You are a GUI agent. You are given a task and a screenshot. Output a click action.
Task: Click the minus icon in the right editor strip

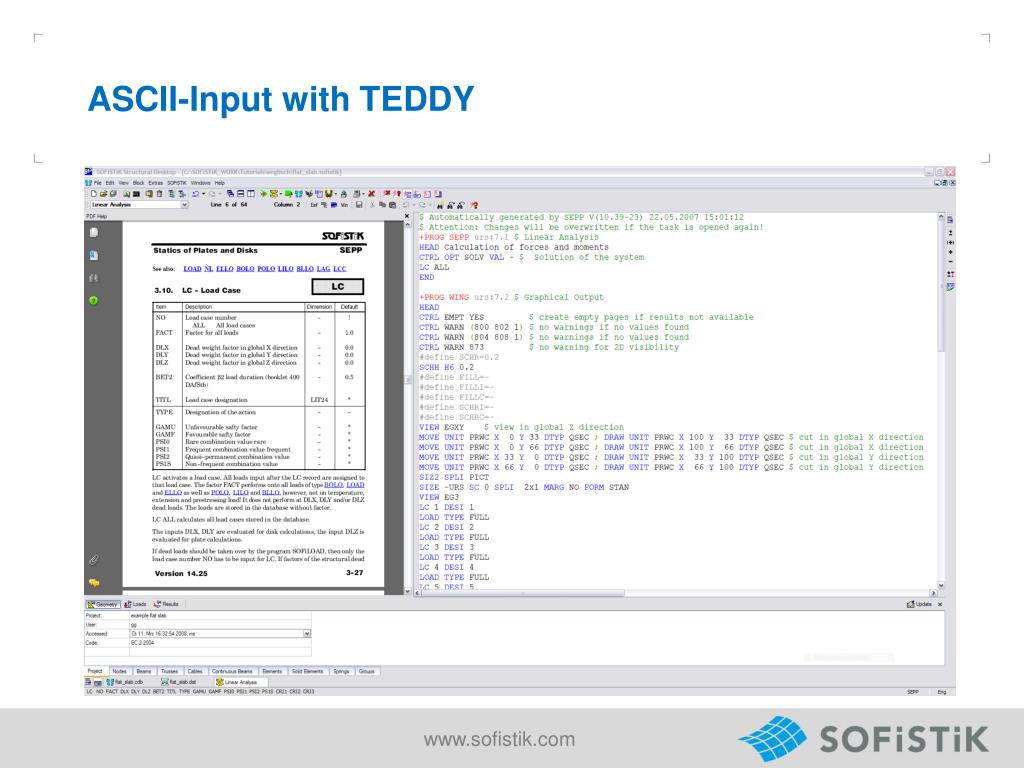pos(950,262)
